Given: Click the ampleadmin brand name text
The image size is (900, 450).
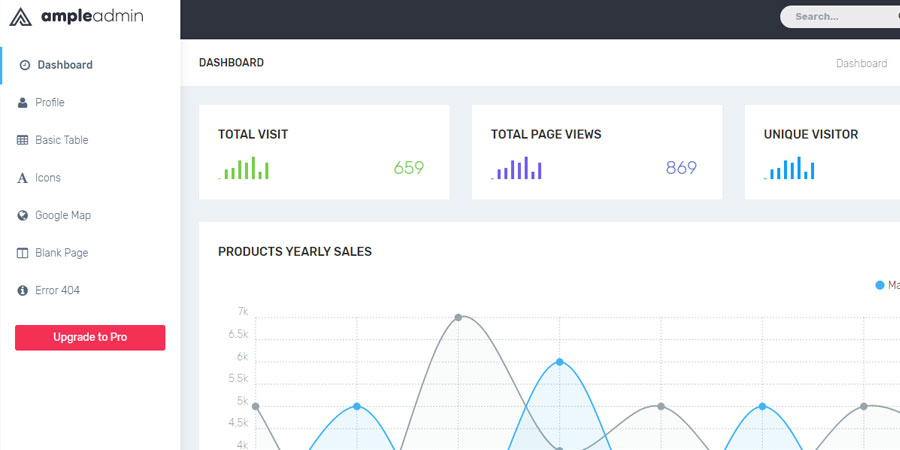Looking at the screenshot, I should pyautogui.click(x=92, y=17).
